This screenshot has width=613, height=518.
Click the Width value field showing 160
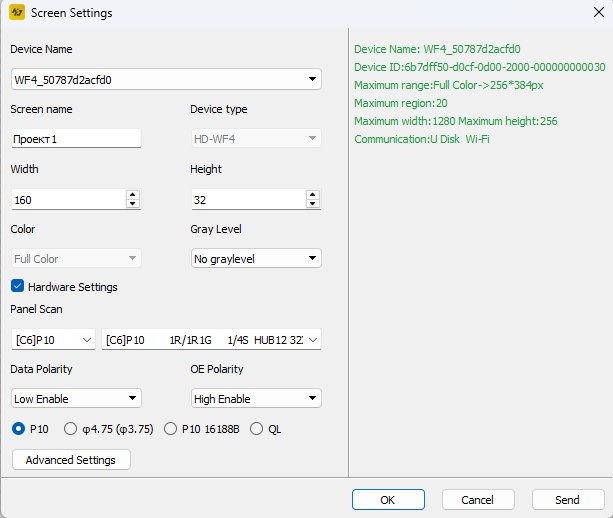(x=68, y=200)
